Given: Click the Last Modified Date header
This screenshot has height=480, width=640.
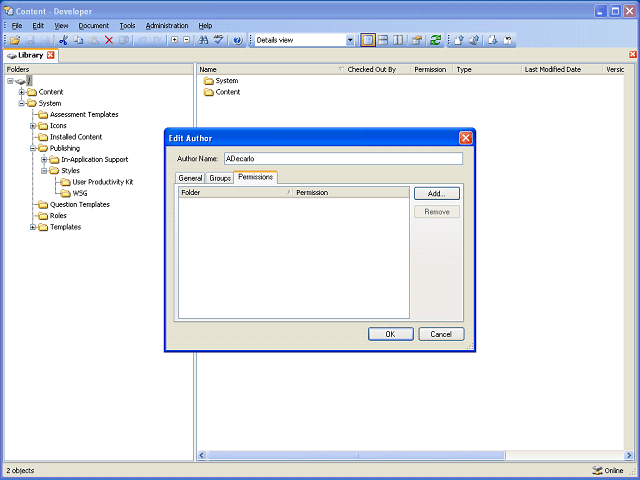Looking at the screenshot, I should pos(562,69).
